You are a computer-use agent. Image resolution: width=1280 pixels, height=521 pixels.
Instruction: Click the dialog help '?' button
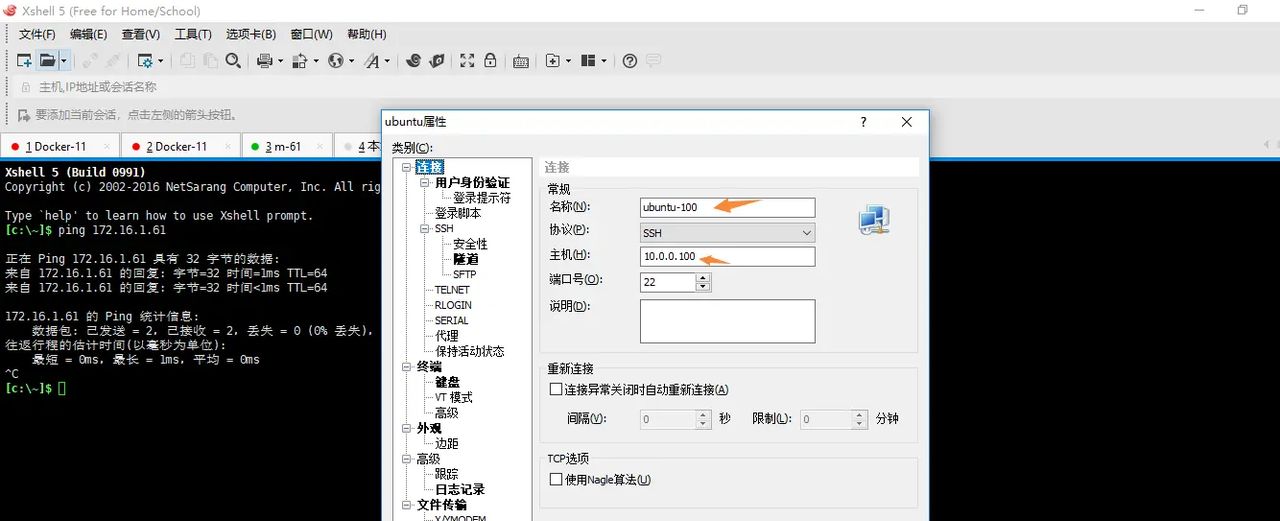[x=864, y=122]
